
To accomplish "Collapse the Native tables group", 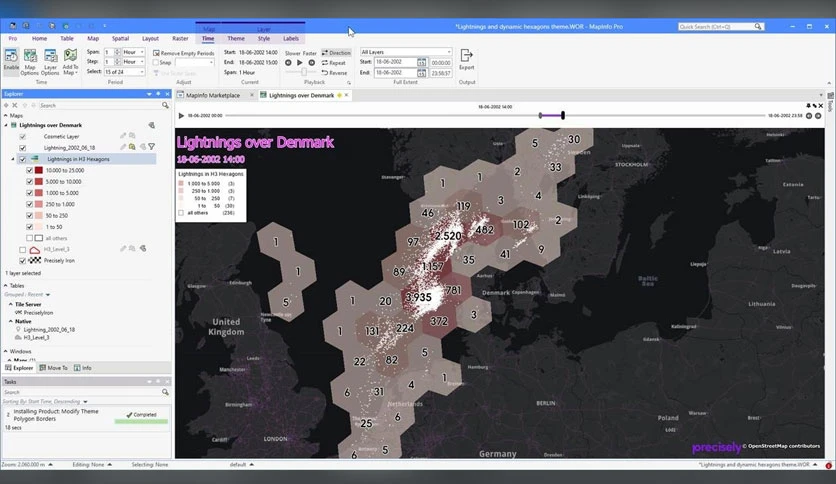I will pyautogui.click(x=11, y=321).
